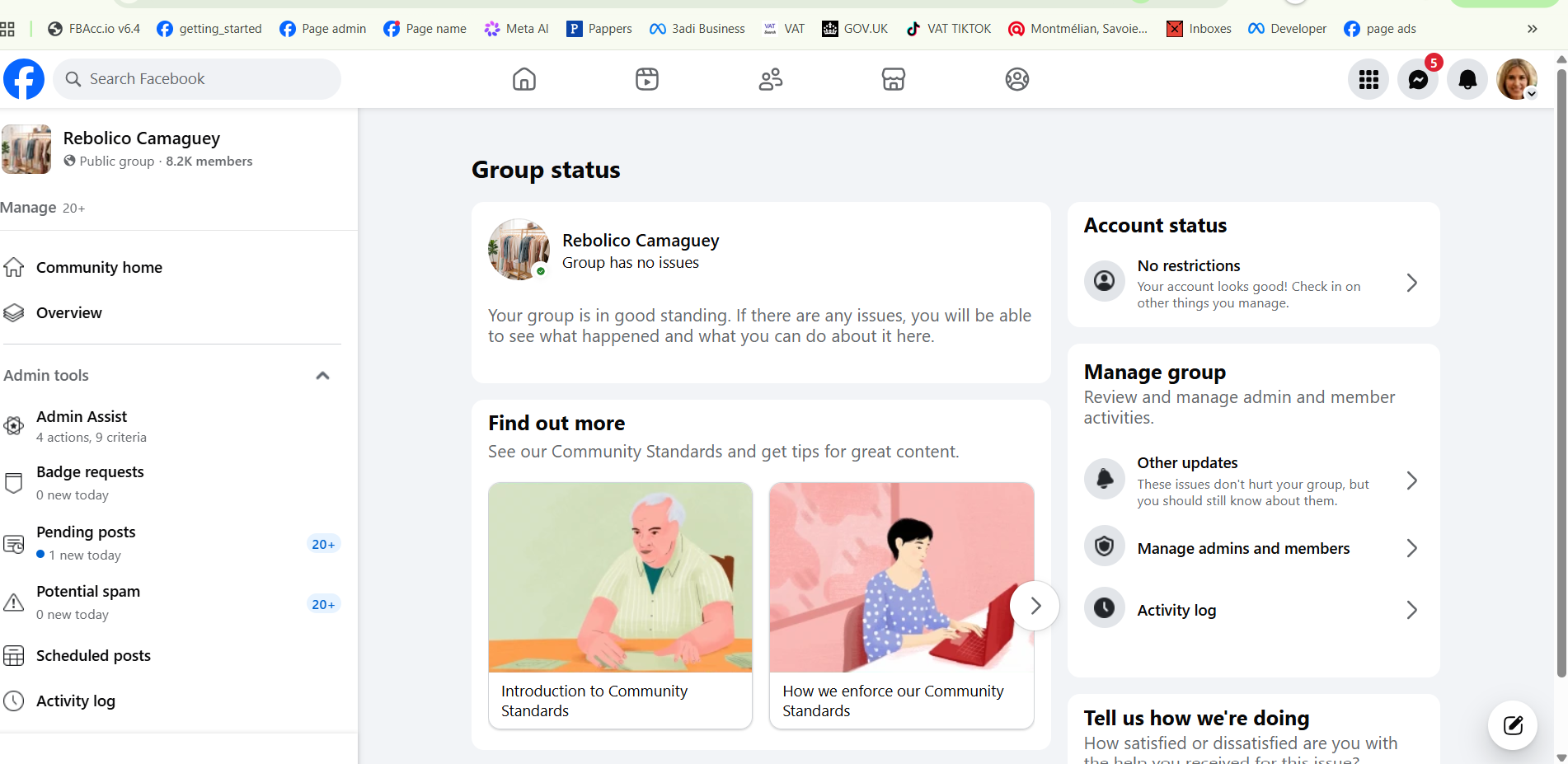The height and width of the screenshot is (764, 1568).
Task: Open Other updates in Manage group
Action: [1253, 481]
